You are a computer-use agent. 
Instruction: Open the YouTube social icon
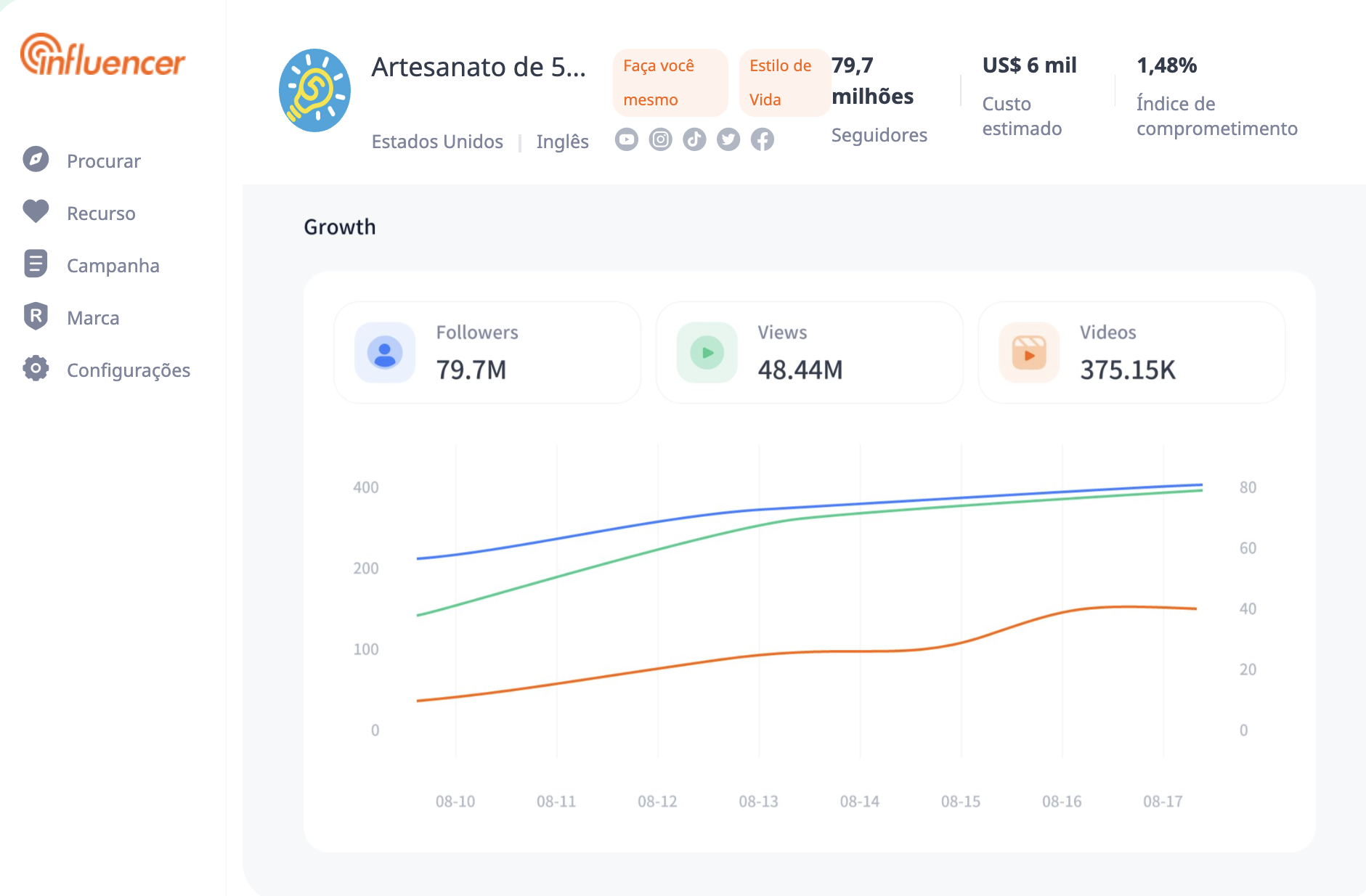(x=626, y=139)
